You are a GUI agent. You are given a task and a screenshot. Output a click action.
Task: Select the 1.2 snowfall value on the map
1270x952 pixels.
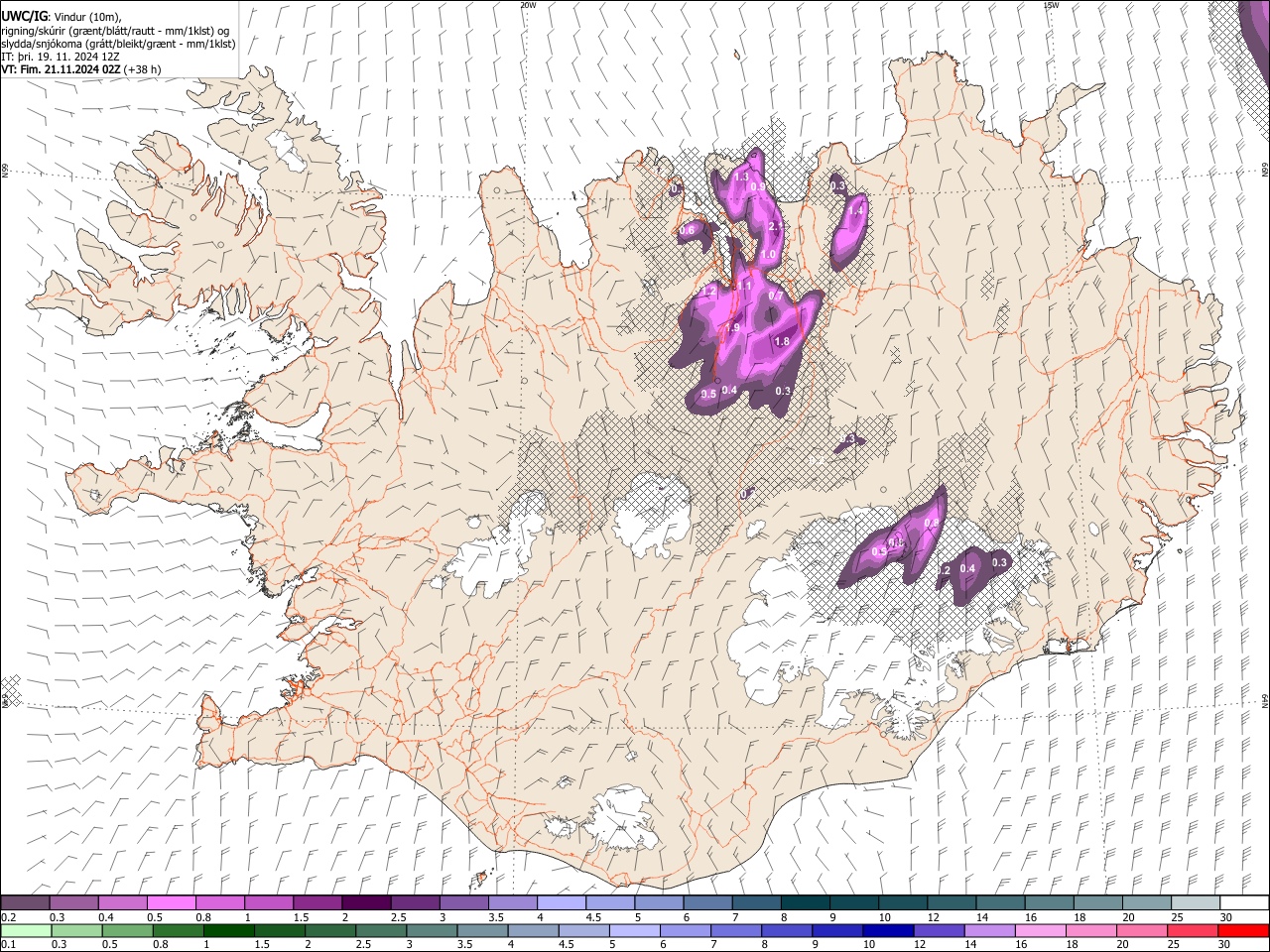pyautogui.click(x=708, y=292)
